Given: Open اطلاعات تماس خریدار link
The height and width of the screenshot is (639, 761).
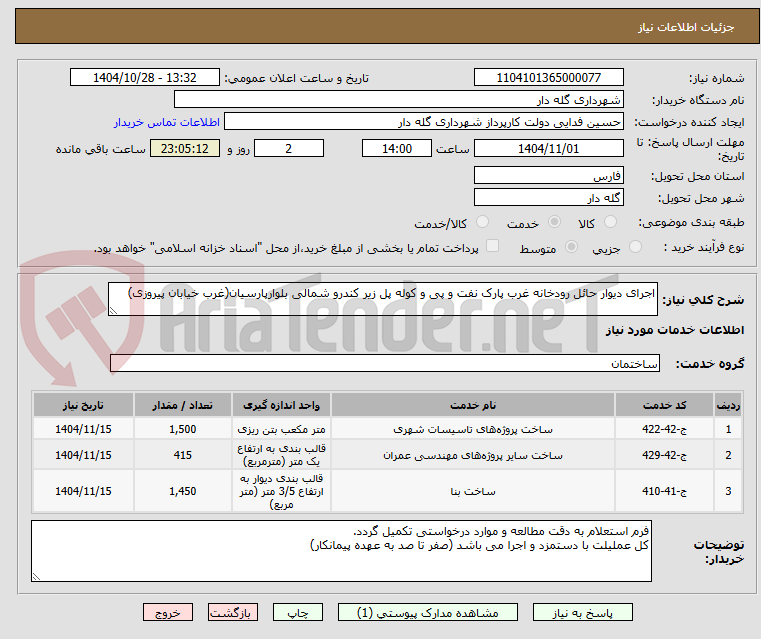Looking at the screenshot, I should 167,122.
